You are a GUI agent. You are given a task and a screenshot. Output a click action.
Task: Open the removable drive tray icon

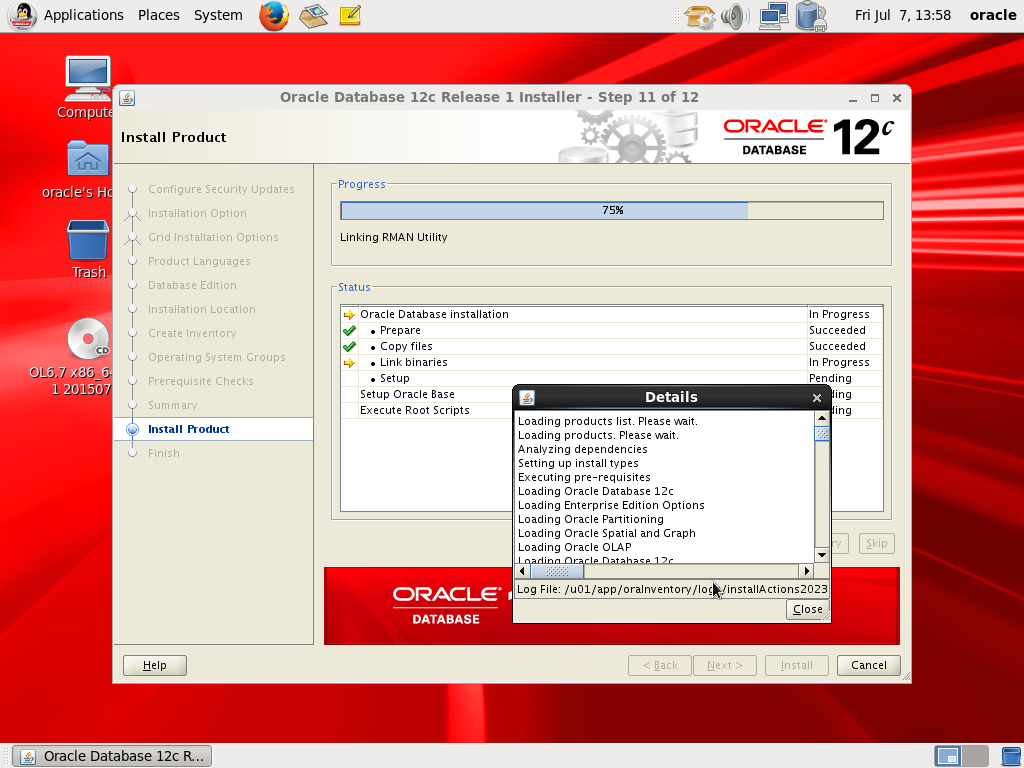click(811, 16)
